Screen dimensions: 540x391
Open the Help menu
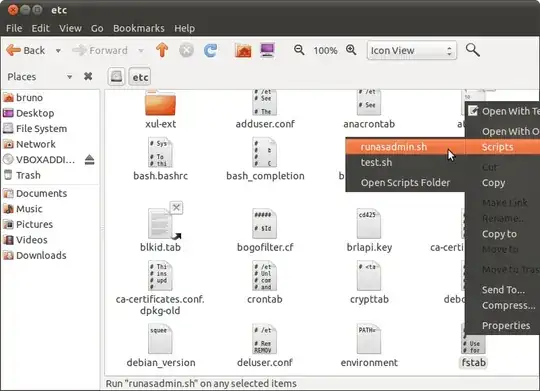(x=185, y=28)
